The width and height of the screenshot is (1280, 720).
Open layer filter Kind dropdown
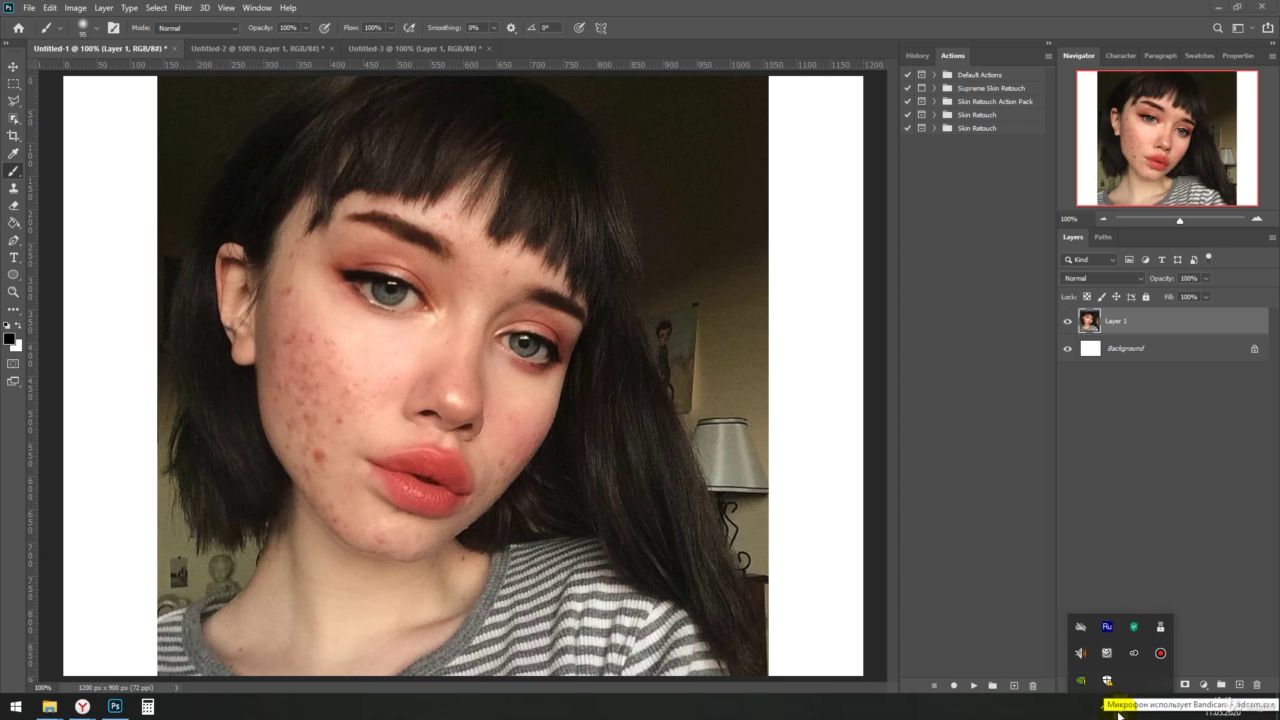(x=1090, y=260)
